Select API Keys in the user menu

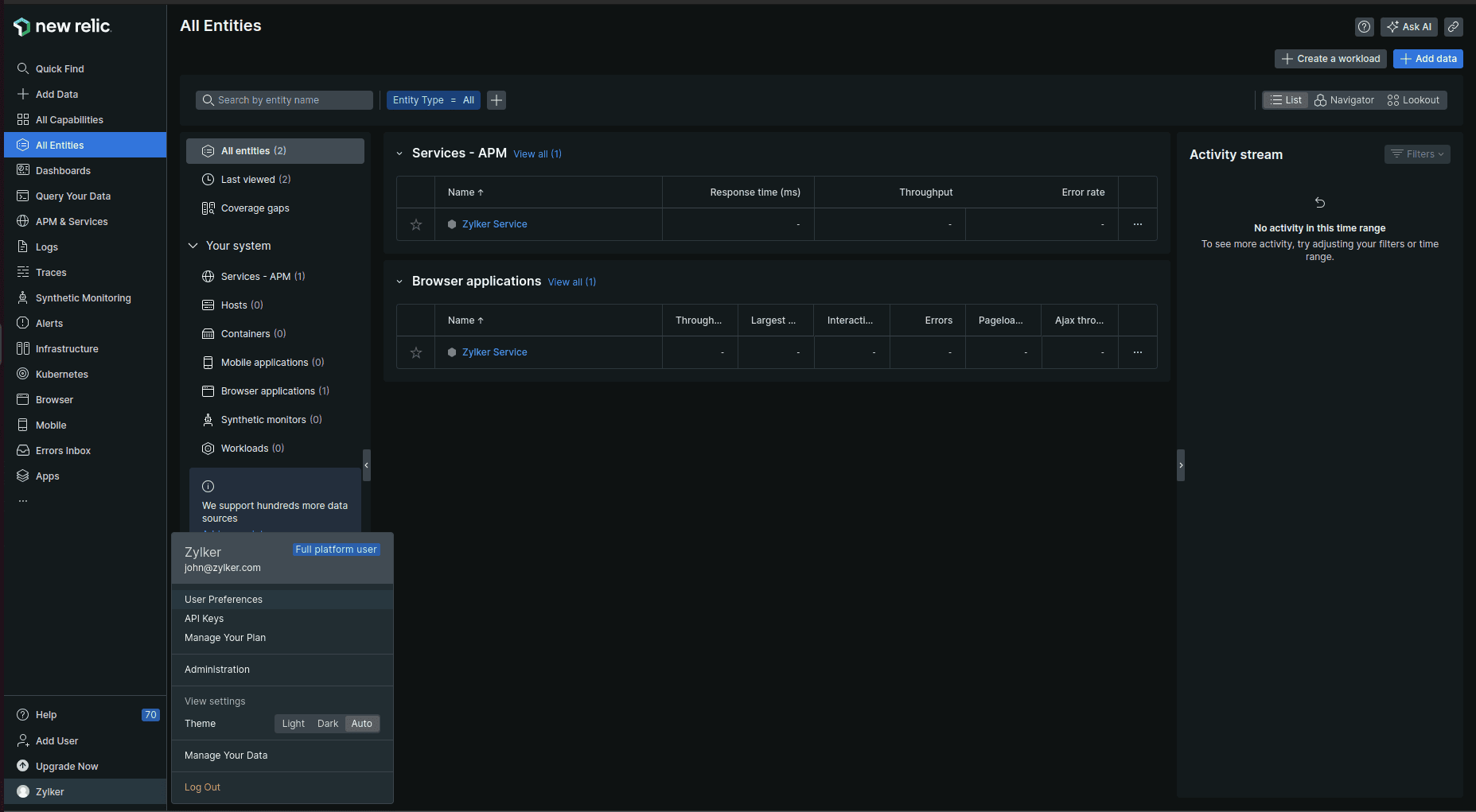pyautogui.click(x=204, y=619)
